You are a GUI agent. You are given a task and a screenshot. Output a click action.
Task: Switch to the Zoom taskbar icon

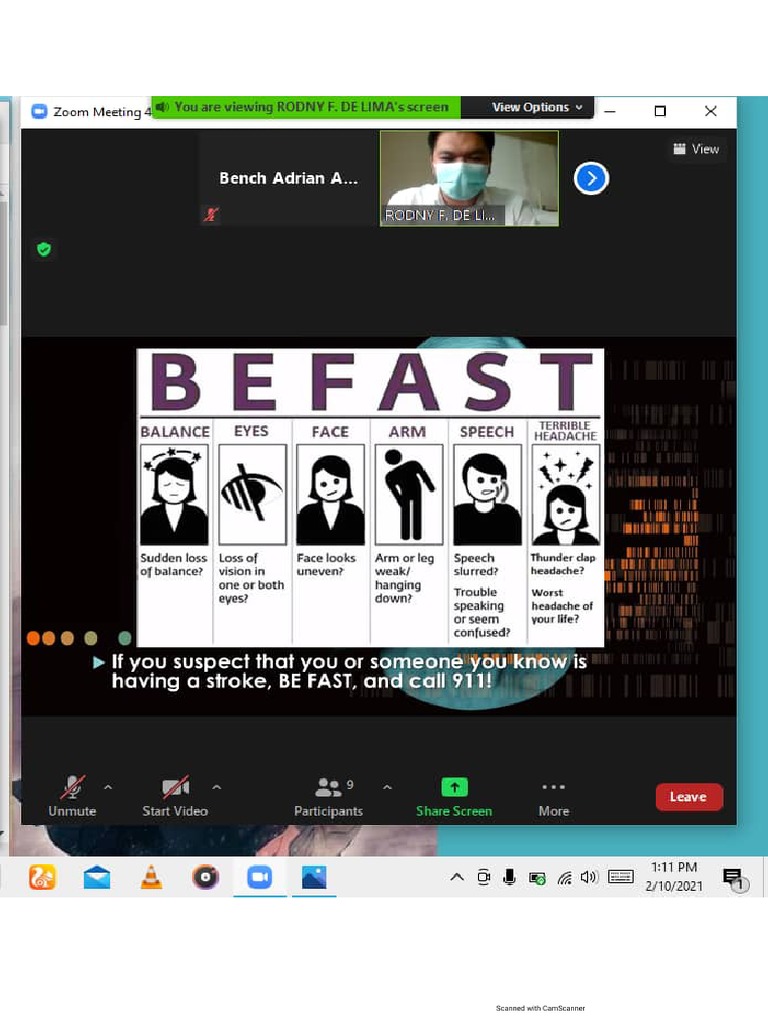click(259, 877)
